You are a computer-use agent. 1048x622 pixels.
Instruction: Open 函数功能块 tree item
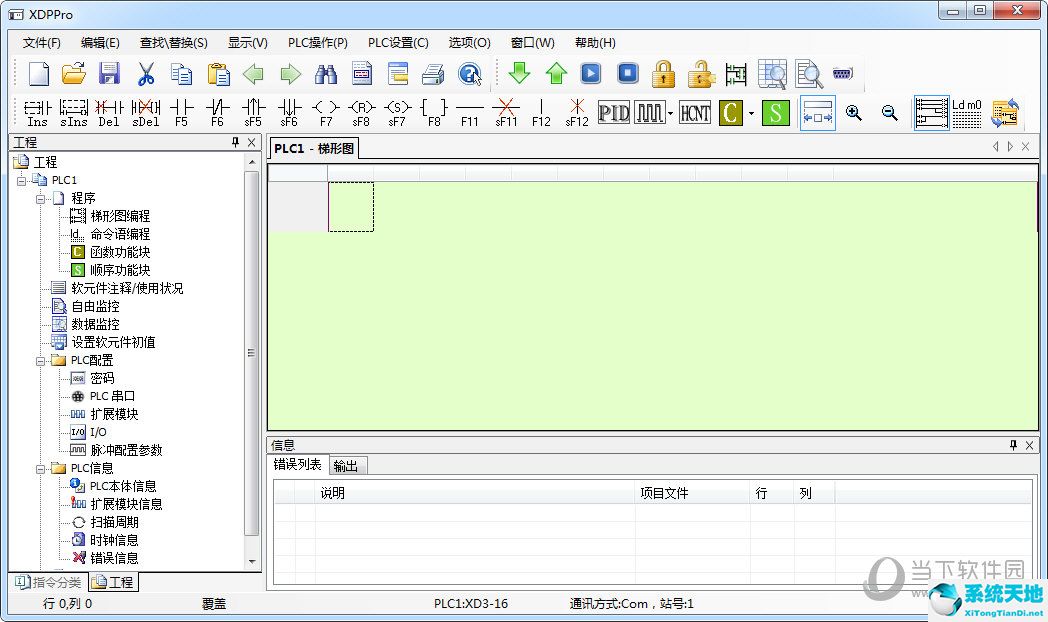click(x=120, y=253)
